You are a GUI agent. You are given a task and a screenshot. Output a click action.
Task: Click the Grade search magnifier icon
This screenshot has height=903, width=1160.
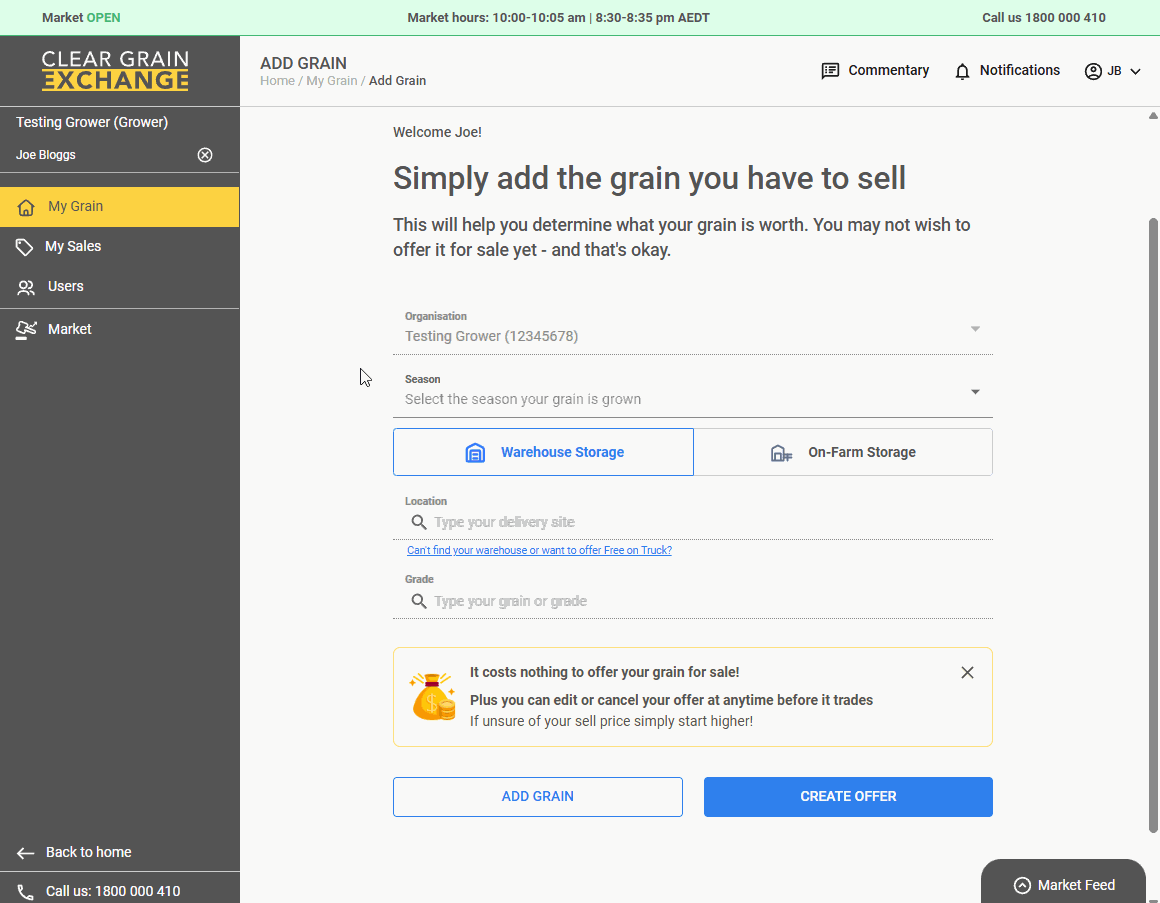coord(419,601)
